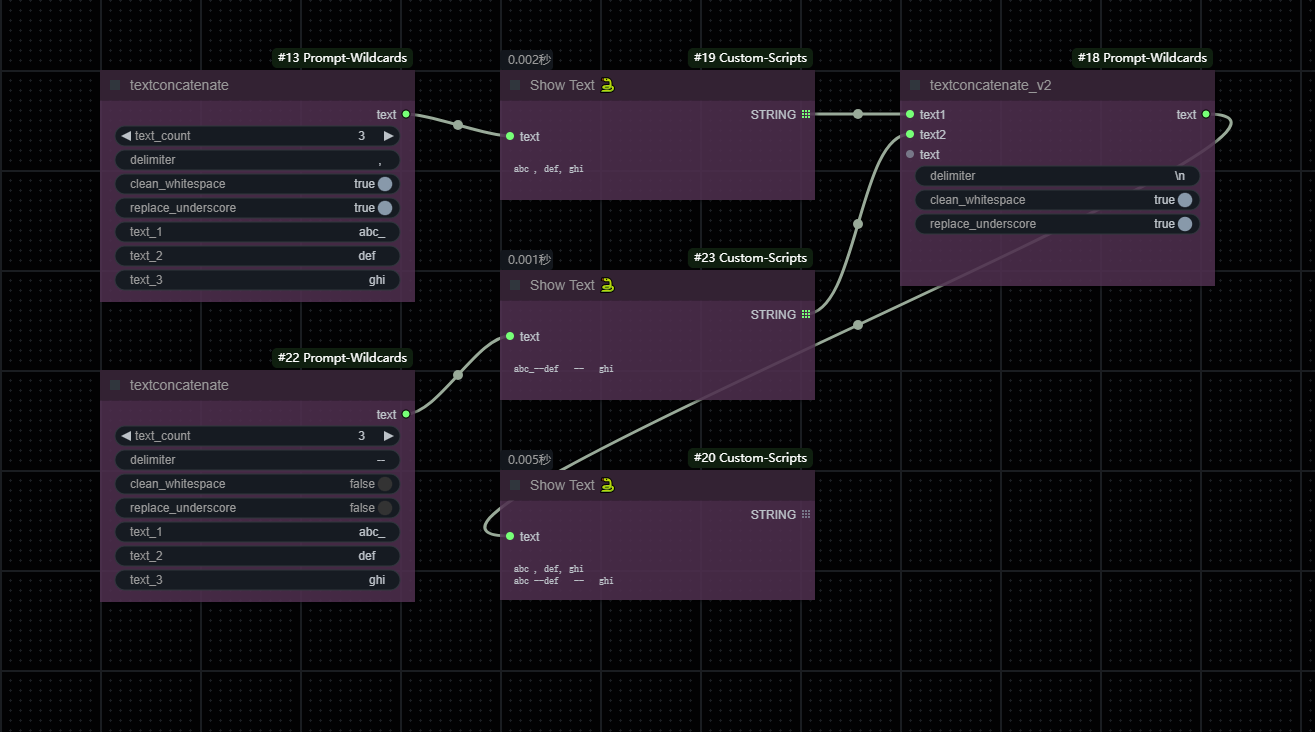This screenshot has height=732, width=1315.
Task: Increase text_count in node #13
Action: pyautogui.click(x=389, y=136)
